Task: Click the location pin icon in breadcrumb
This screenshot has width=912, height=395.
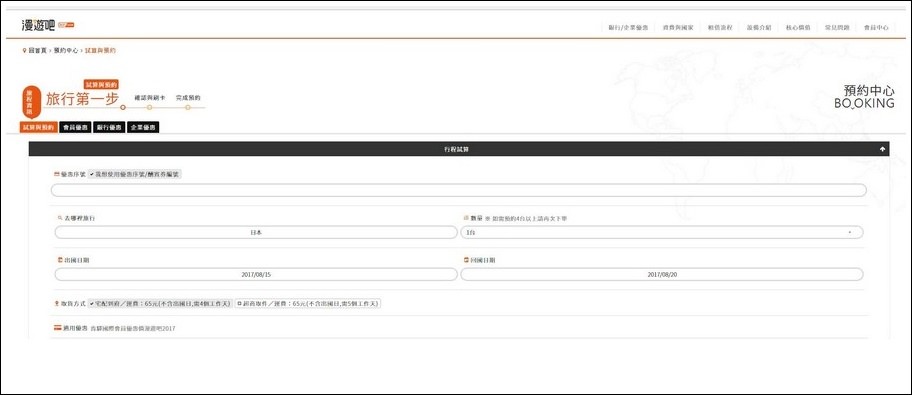Action: [24, 51]
